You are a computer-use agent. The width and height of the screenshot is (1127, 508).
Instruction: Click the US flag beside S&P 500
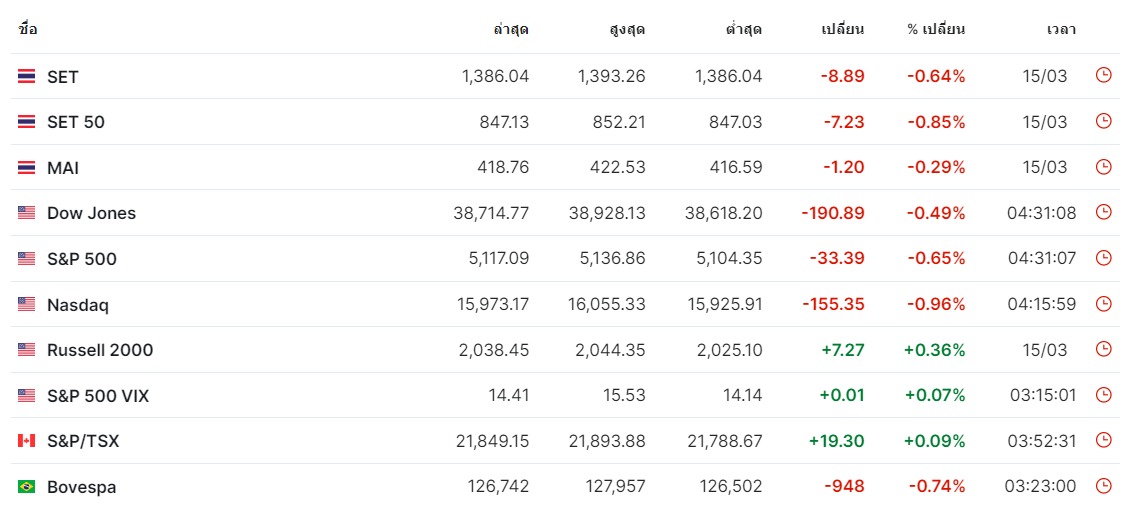(x=27, y=259)
